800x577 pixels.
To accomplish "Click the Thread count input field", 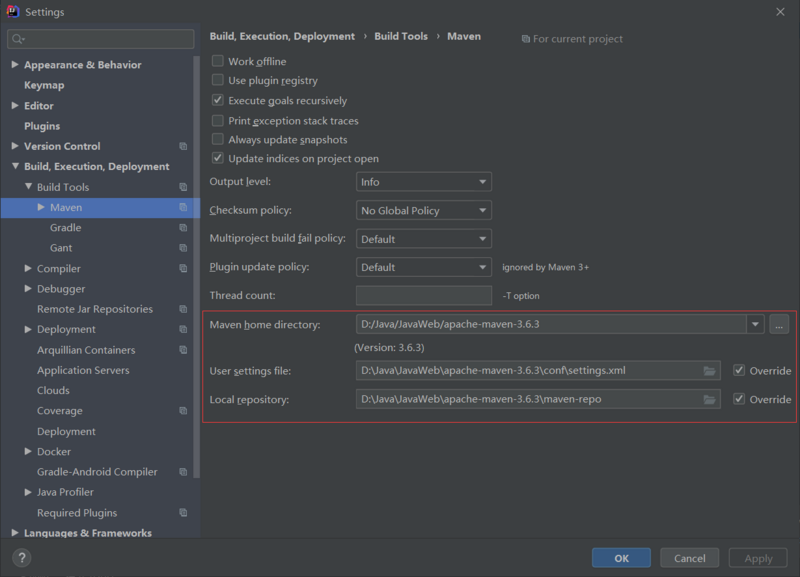I will pos(424,296).
